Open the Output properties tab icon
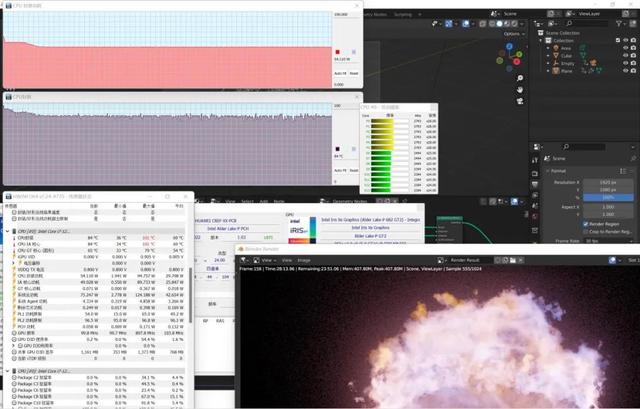The height and width of the screenshot is (409, 640). pos(535,184)
